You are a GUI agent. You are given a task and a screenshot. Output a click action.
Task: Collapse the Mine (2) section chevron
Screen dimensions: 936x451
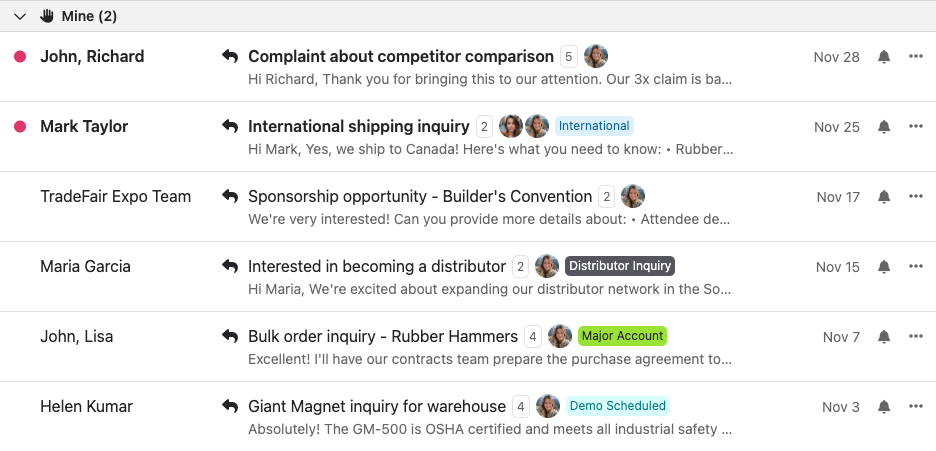[20, 16]
